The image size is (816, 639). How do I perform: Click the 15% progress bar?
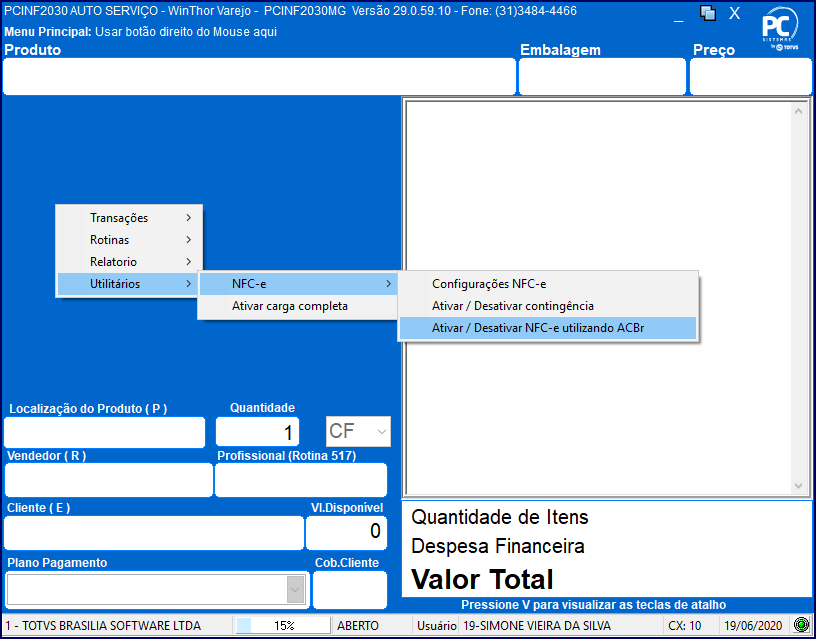coord(284,625)
